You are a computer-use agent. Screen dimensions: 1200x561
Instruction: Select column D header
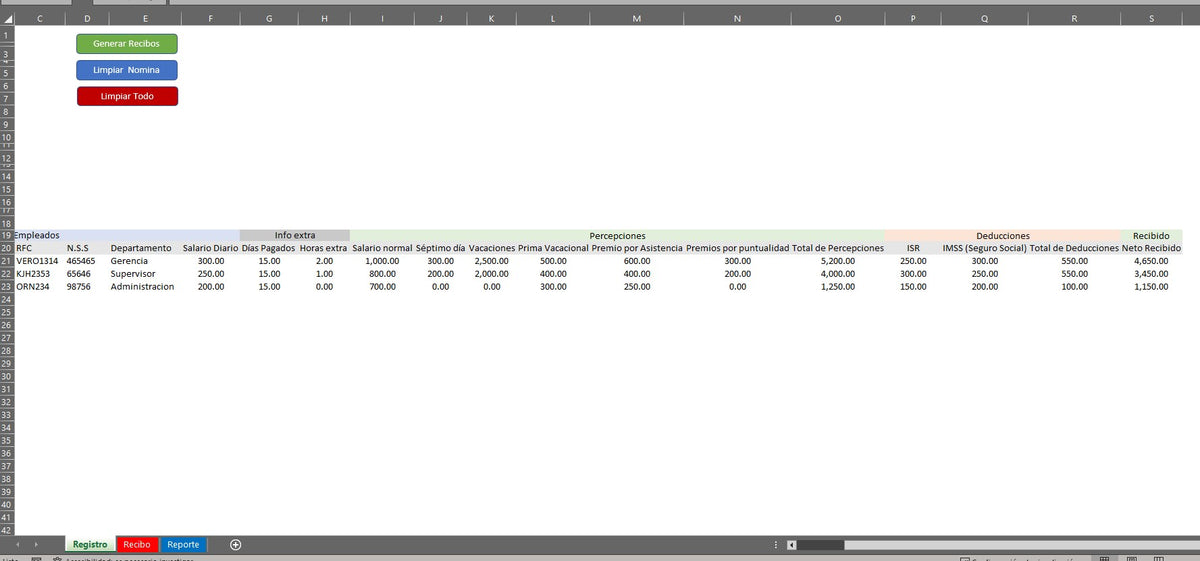pos(87,19)
